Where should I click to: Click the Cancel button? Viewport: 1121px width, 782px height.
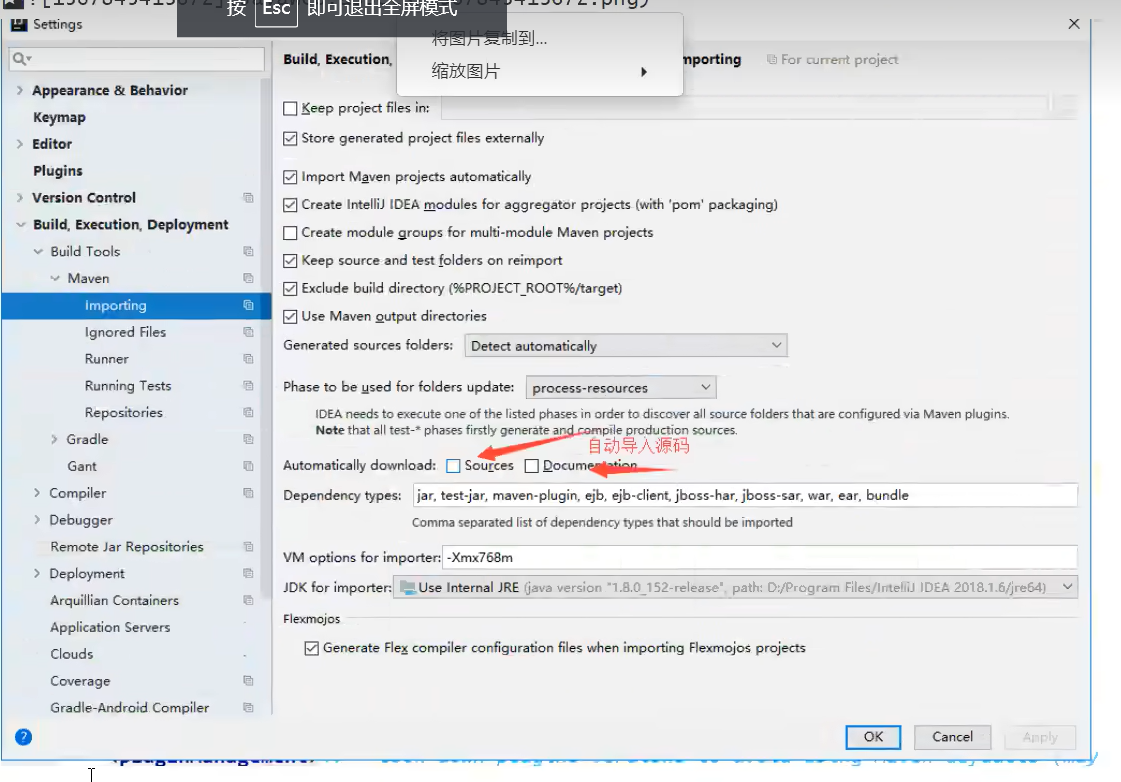click(x=952, y=737)
